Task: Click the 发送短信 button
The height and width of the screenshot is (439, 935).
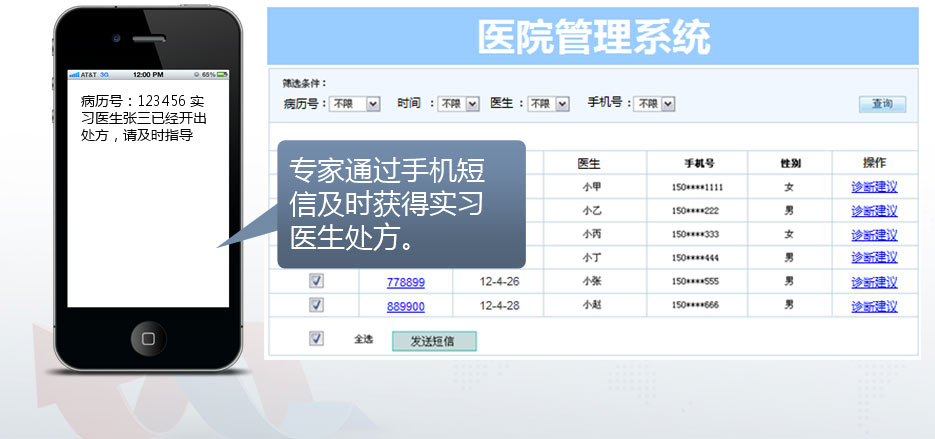Action: [434, 341]
